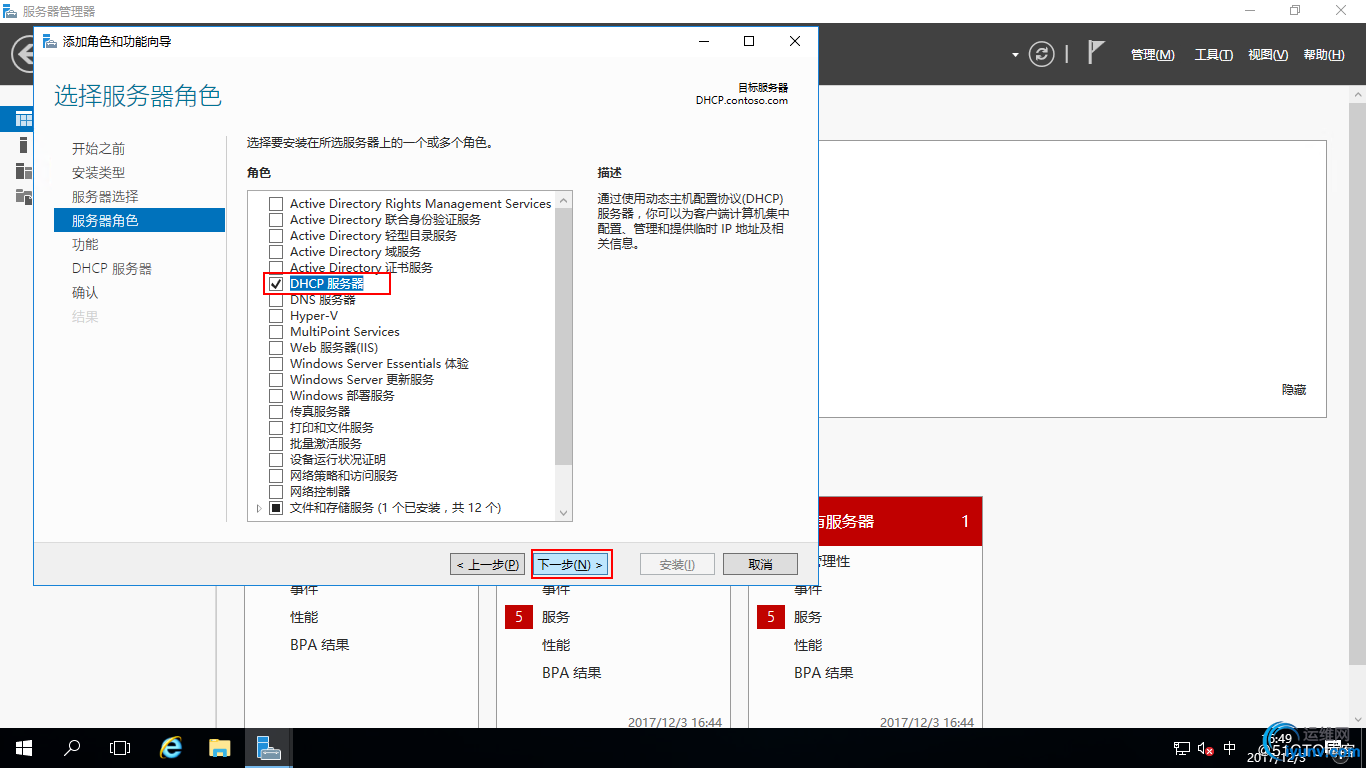Click the 下一步(N) button

571,564
